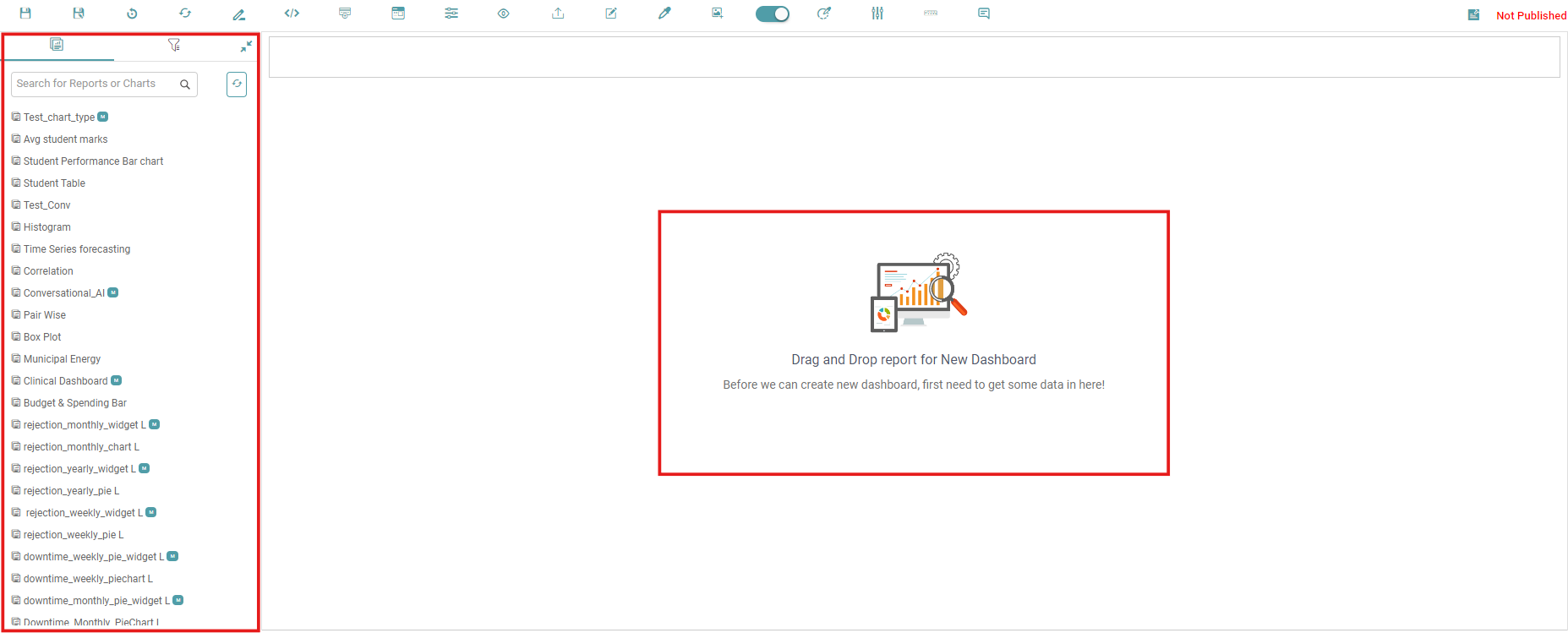
Task: Click the add image icon in toolbar
Action: tap(717, 14)
